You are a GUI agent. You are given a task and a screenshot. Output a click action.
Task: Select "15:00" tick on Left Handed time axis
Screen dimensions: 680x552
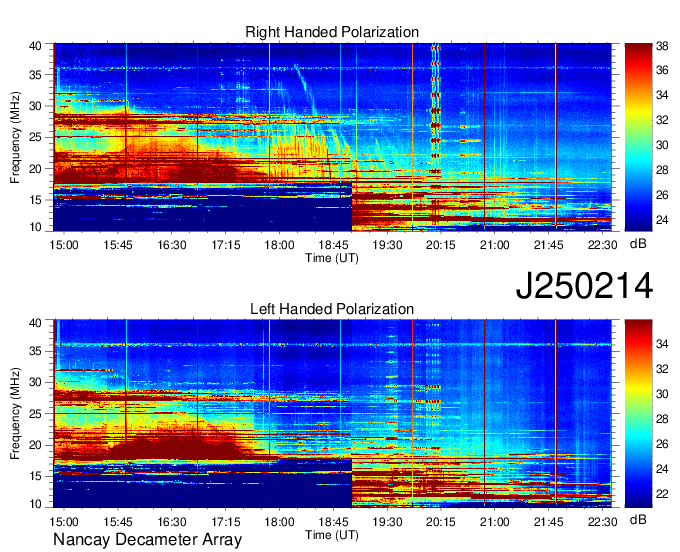pyautogui.click(x=64, y=521)
